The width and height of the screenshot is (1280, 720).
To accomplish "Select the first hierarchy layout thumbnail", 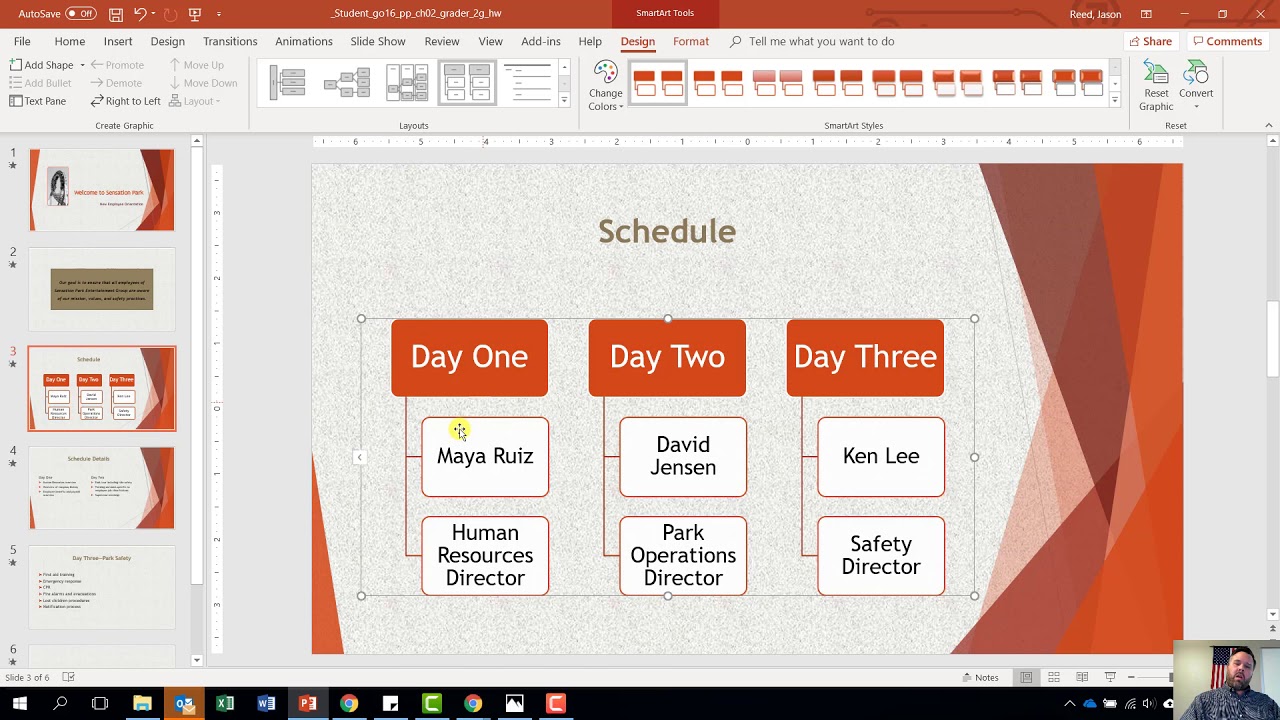I will (288, 83).
